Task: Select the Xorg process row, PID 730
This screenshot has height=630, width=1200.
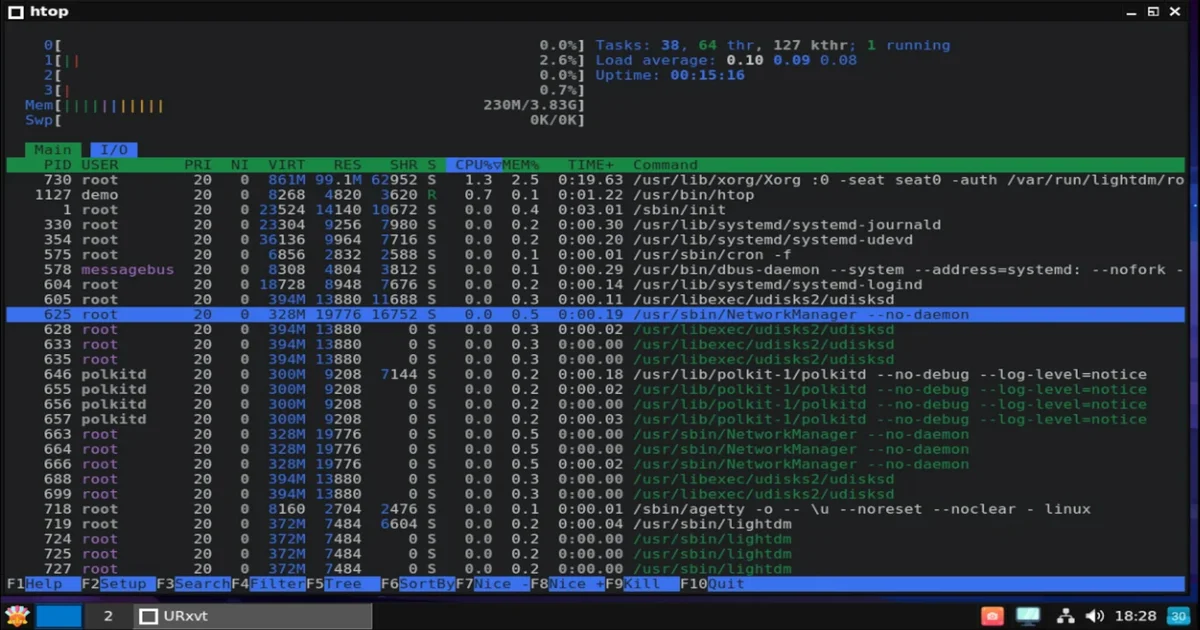Action: [596, 180]
